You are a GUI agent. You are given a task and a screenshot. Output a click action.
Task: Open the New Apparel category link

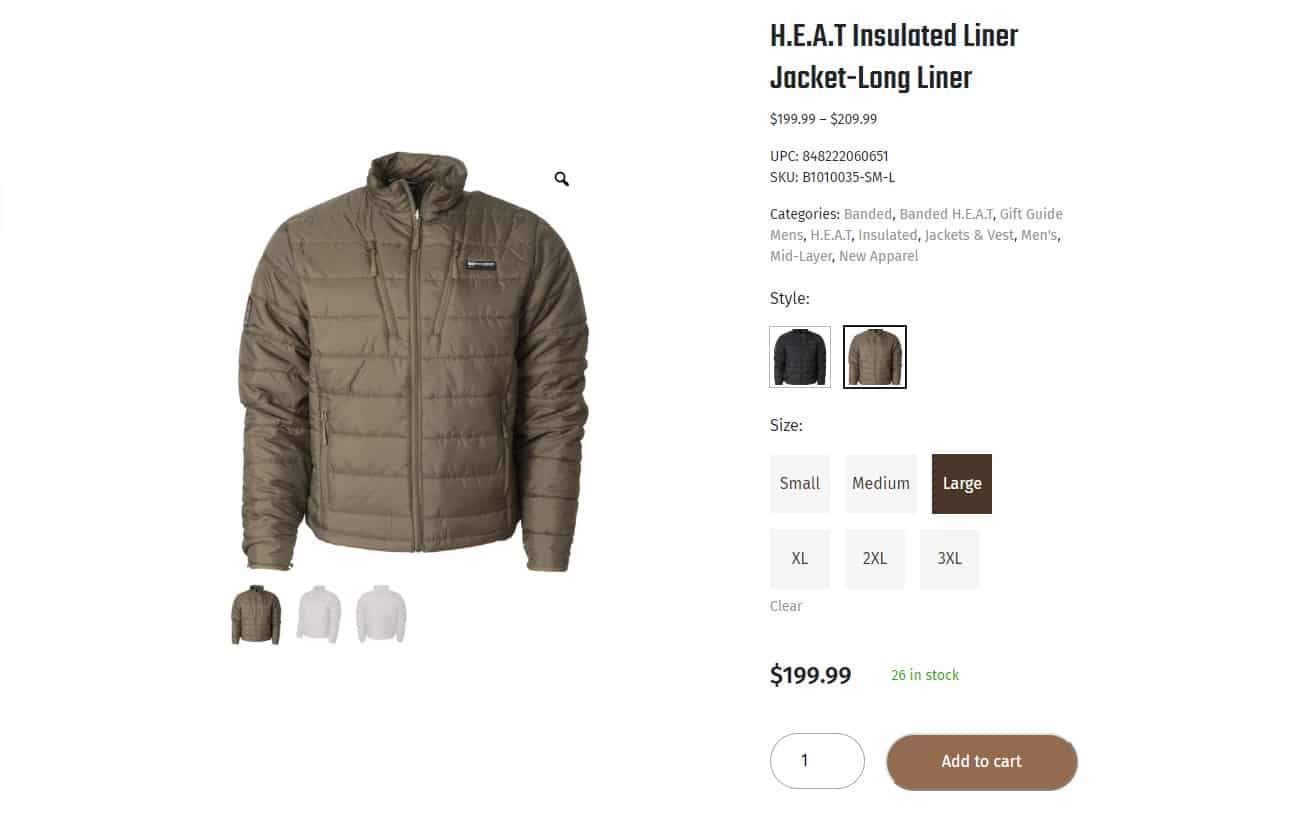point(878,256)
